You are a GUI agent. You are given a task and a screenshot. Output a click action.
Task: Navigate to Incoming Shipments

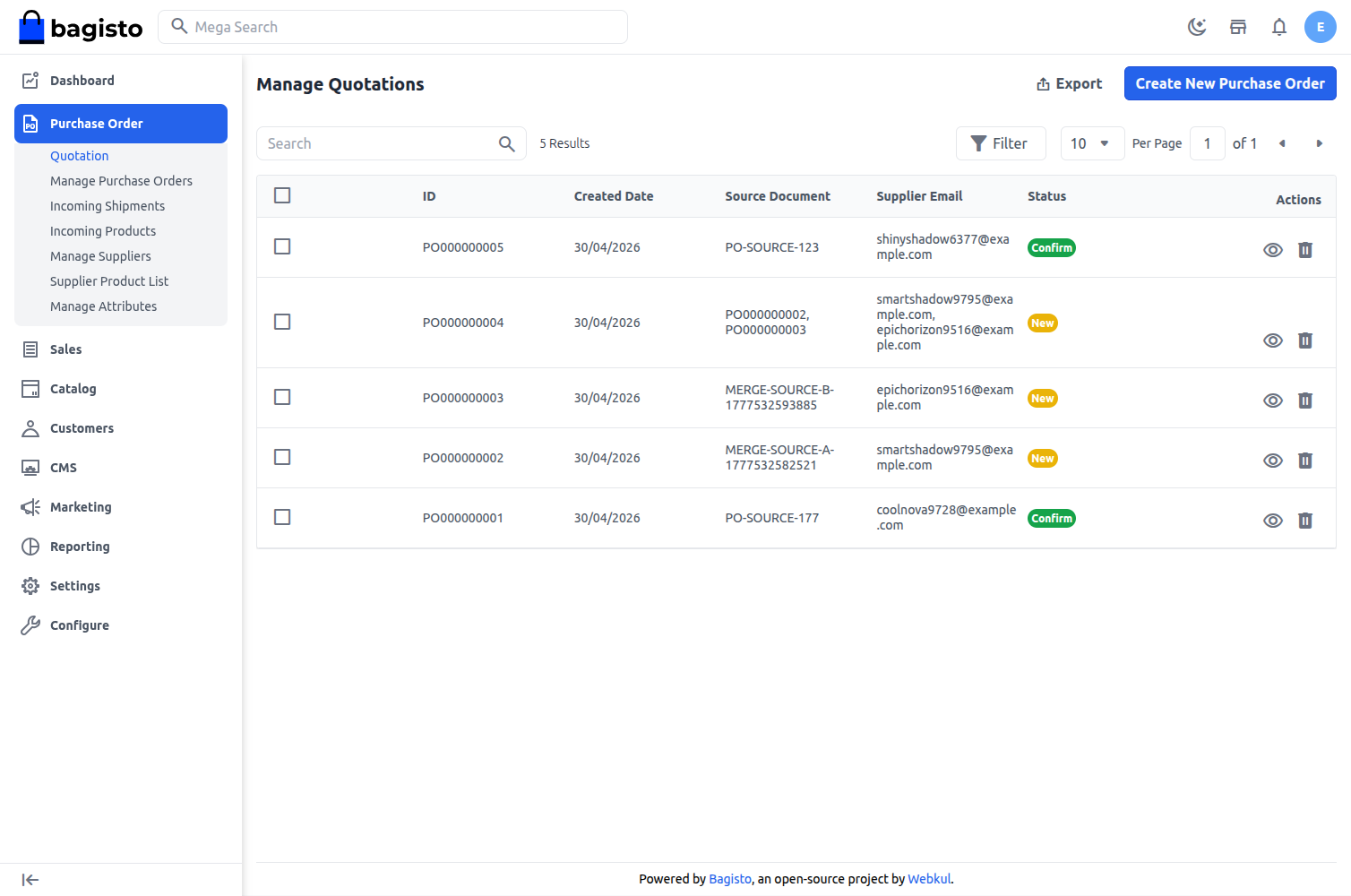(108, 206)
